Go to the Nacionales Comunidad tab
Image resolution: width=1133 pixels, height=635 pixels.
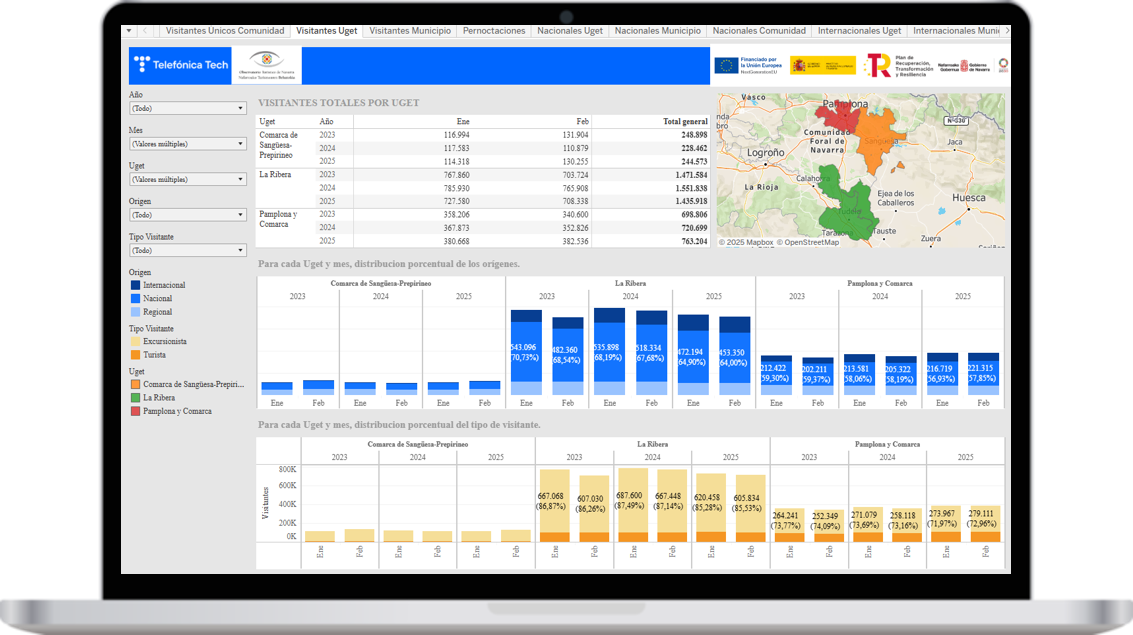pyautogui.click(x=758, y=31)
